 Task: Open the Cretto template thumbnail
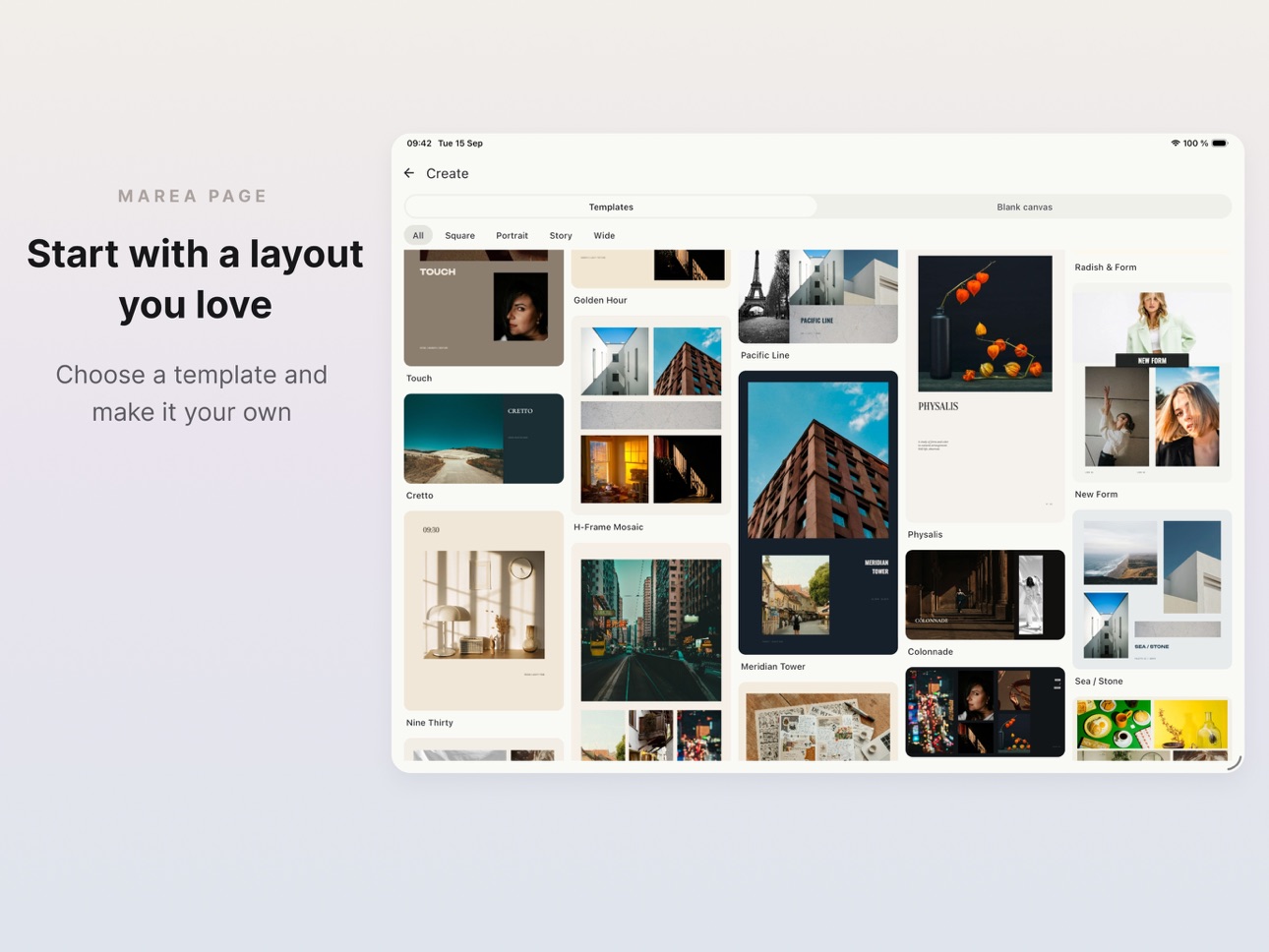click(x=484, y=439)
